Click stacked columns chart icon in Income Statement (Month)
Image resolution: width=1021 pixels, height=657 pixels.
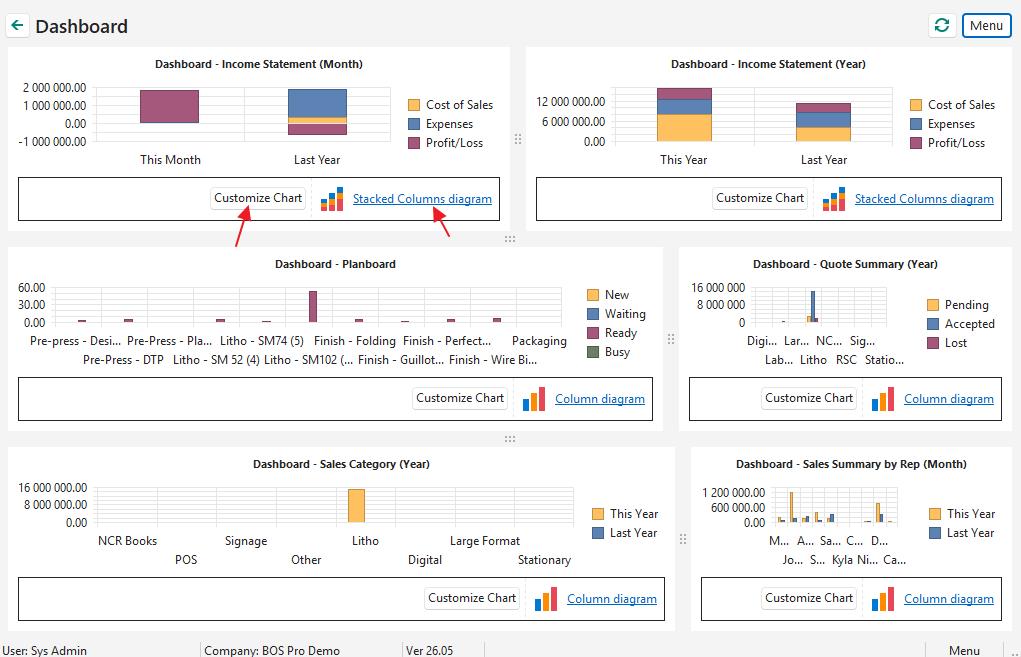[332, 199]
